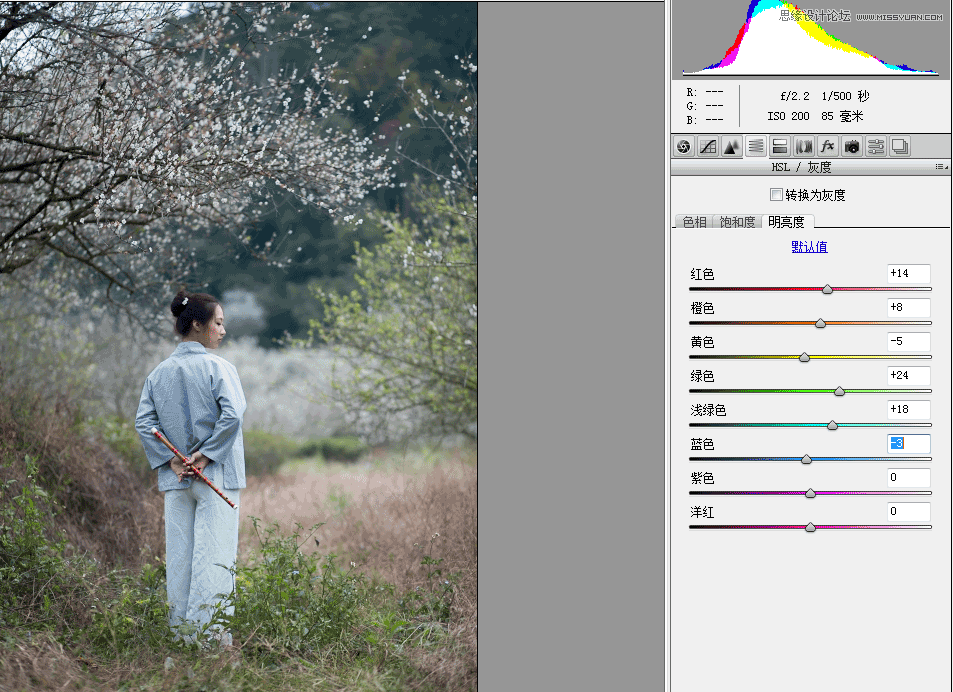Screen dimensions: 953x692
Task: Select the 明亮度 luminance tab
Action: click(788, 221)
